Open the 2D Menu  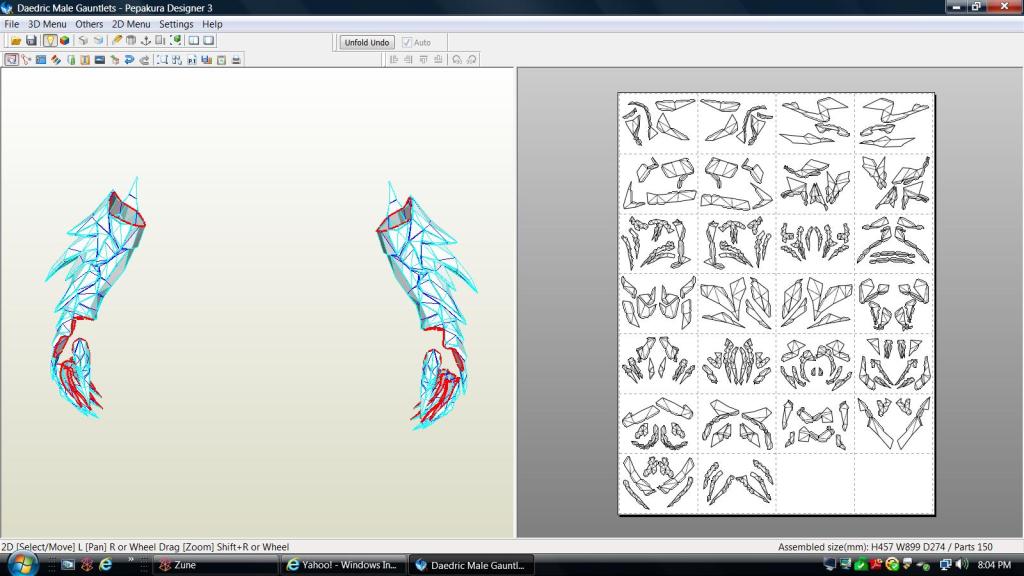pyautogui.click(x=131, y=24)
